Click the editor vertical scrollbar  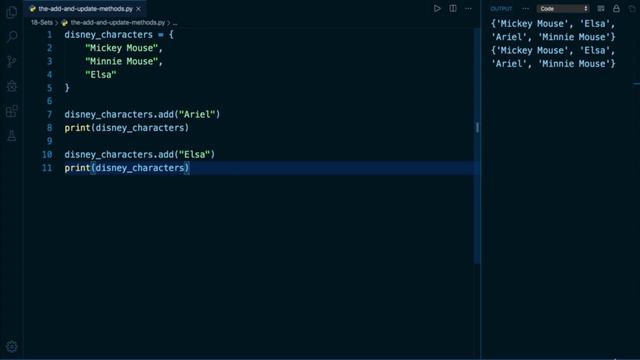477,146
